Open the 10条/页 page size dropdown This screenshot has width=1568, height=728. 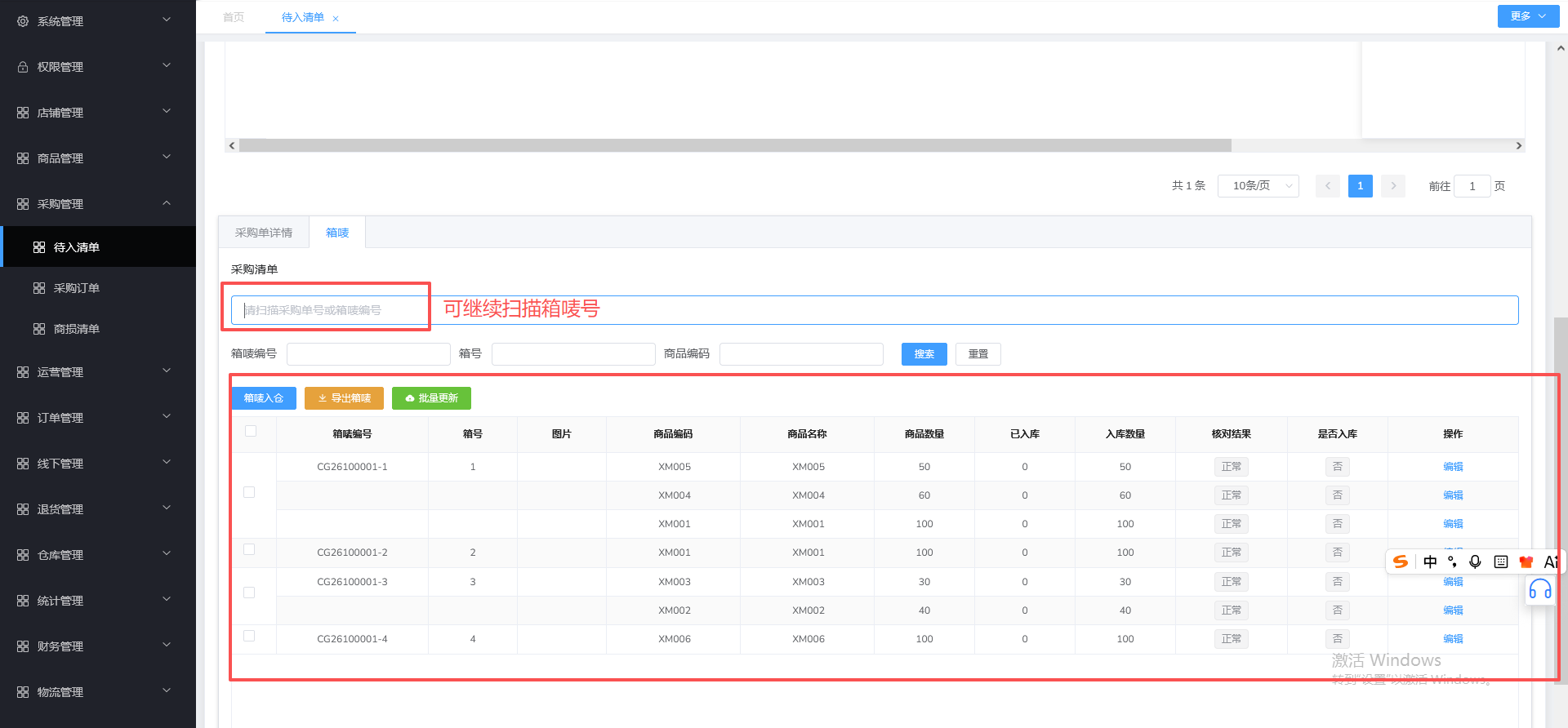pyautogui.click(x=1258, y=186)
